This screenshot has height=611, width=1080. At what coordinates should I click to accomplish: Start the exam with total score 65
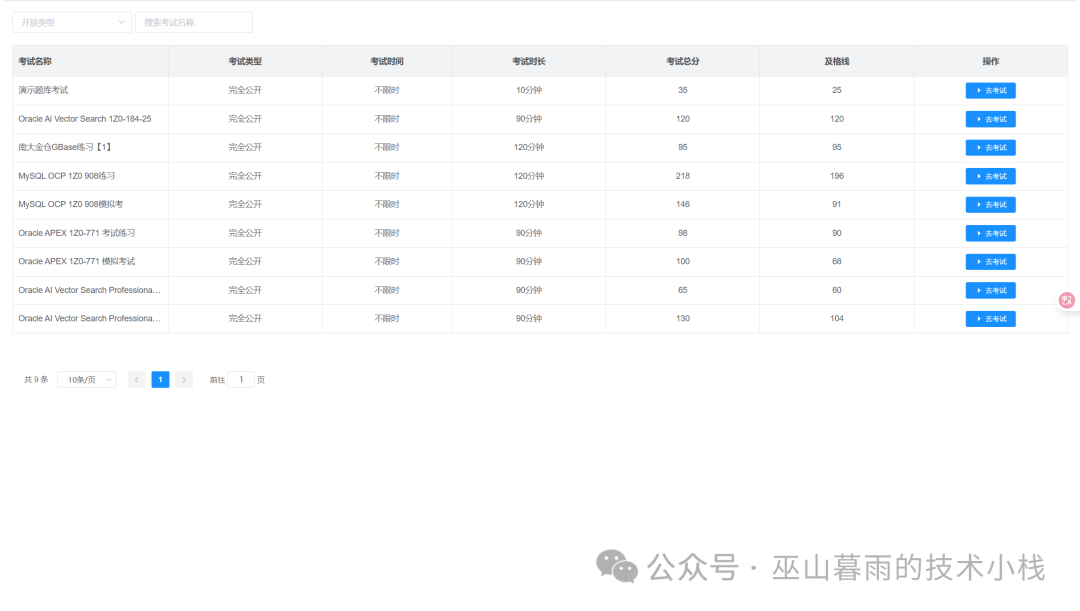990,291
